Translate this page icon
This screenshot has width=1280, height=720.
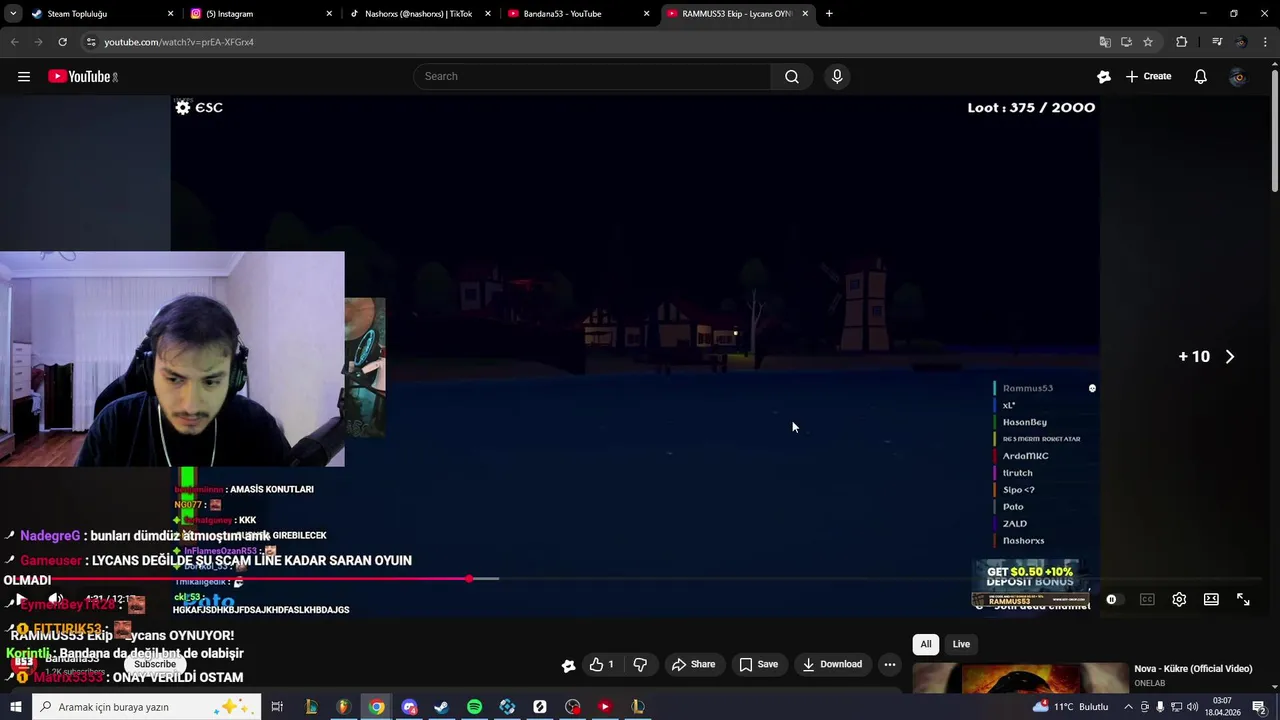pos(1104,42)
